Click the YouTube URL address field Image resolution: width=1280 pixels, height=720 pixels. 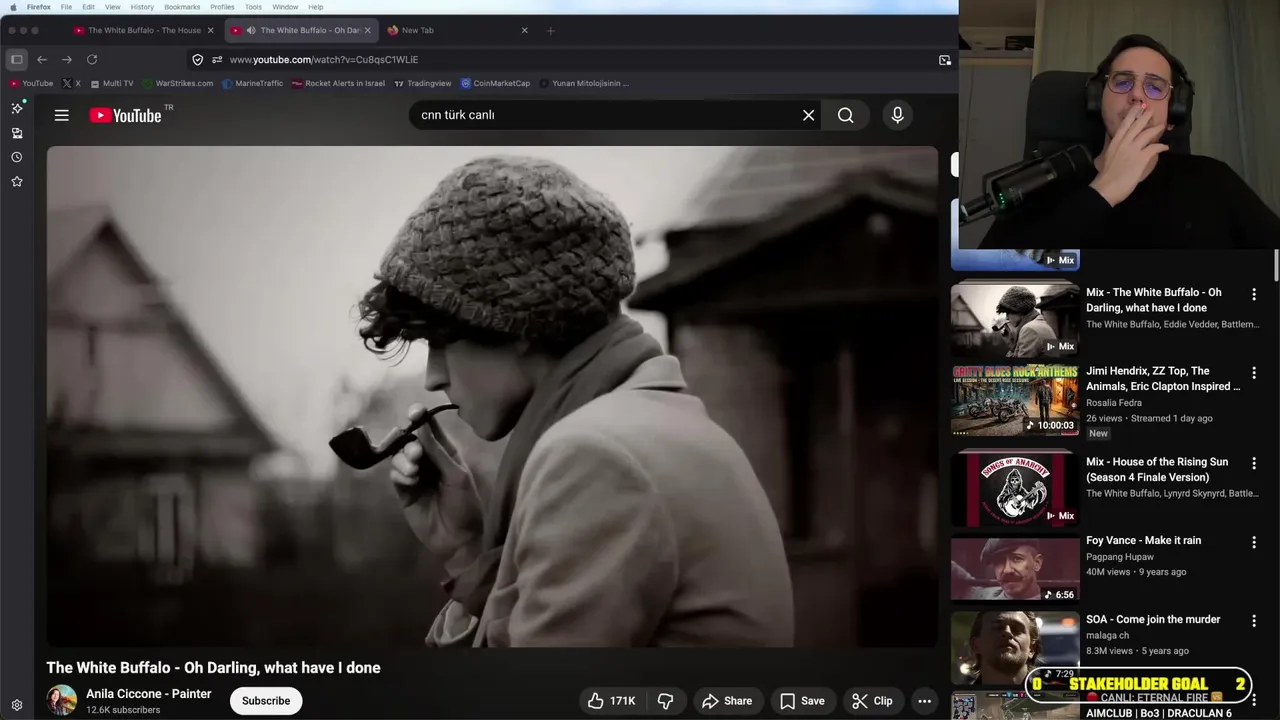(324, 60)
